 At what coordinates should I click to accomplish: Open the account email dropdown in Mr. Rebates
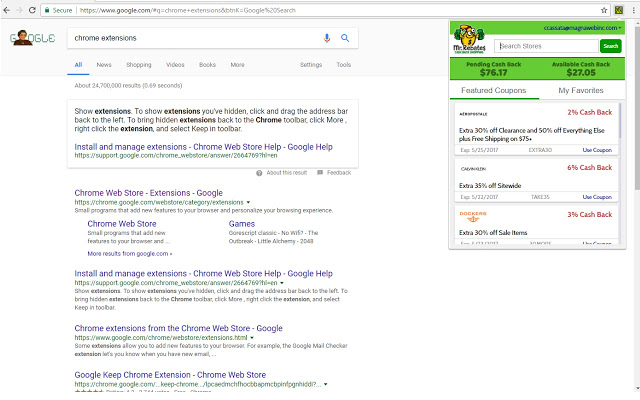click(582, 28)
